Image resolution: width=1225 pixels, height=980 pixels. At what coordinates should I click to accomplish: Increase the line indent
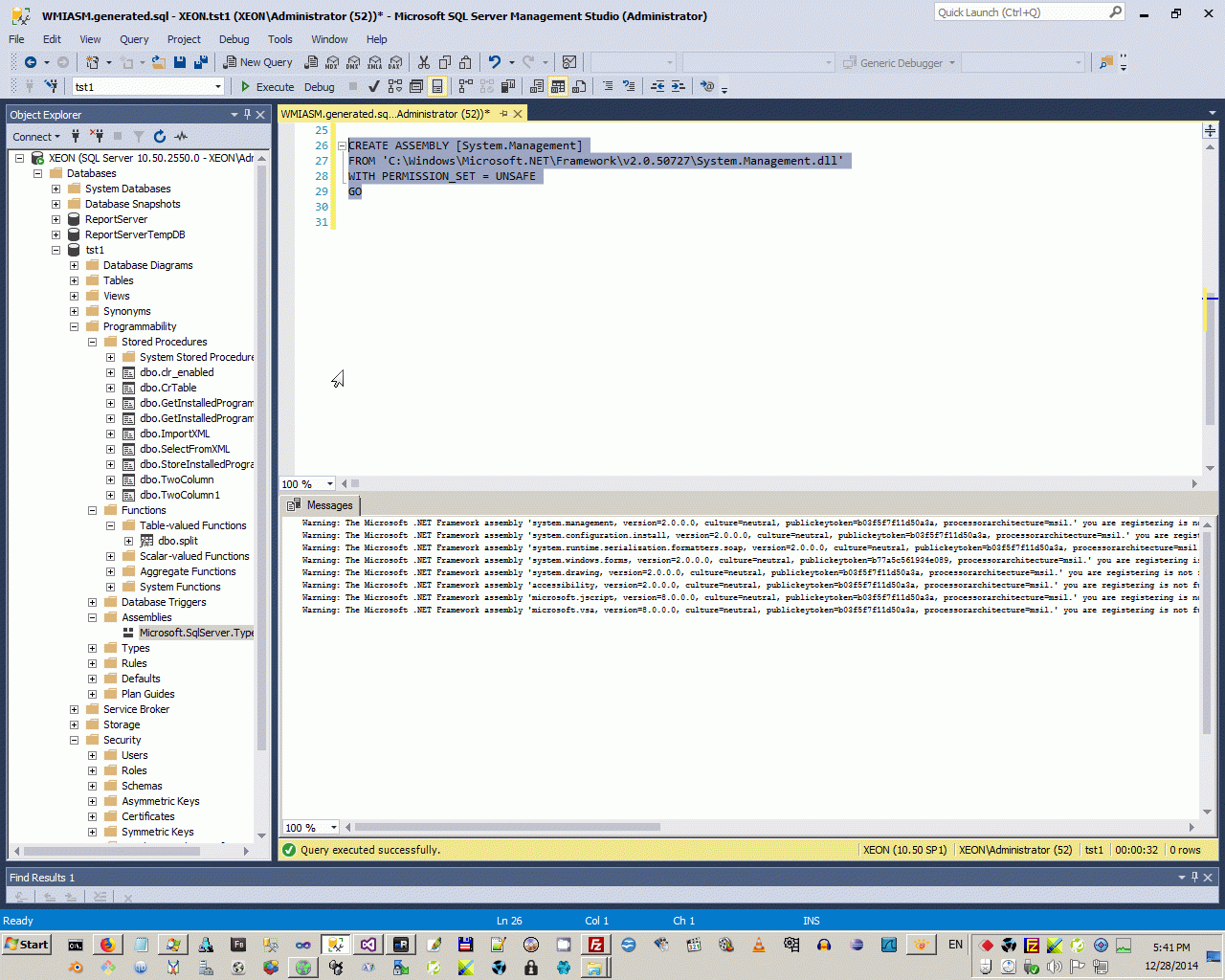point(679,86)
